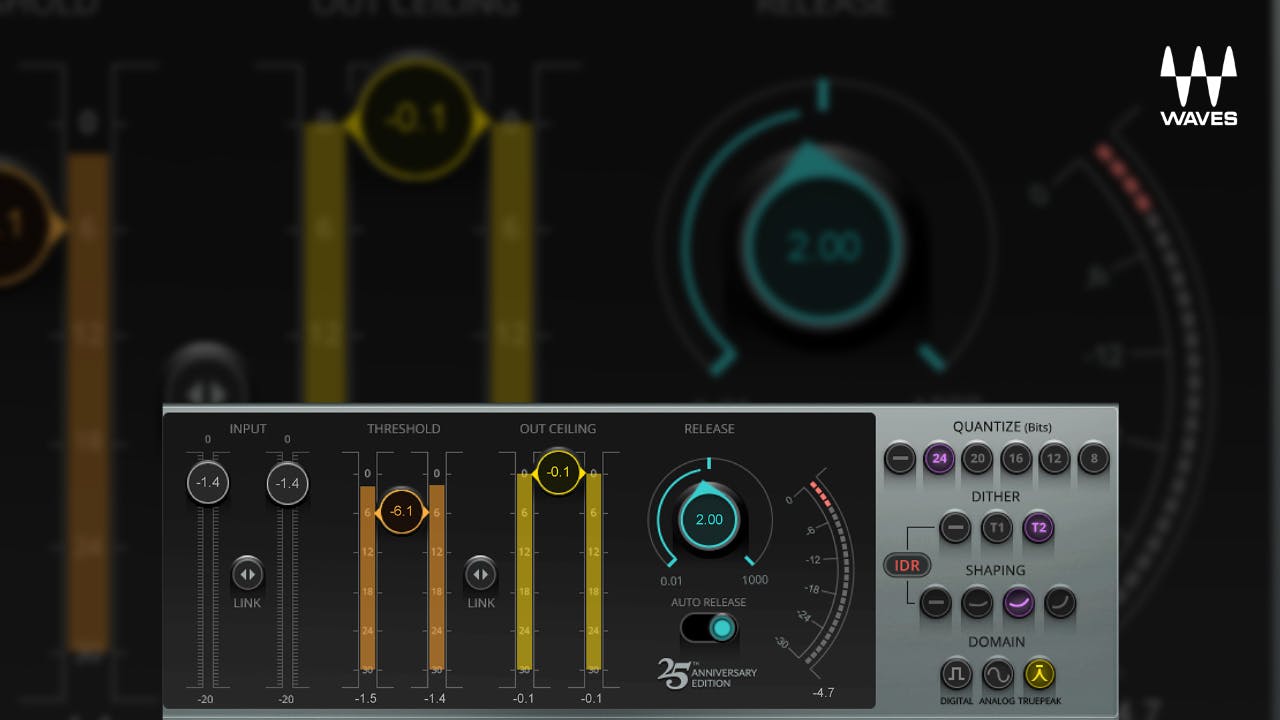Viewport: 1280px width, 720px height.
Task: Click the Release maximum label 1000
Action: [755, 581]
